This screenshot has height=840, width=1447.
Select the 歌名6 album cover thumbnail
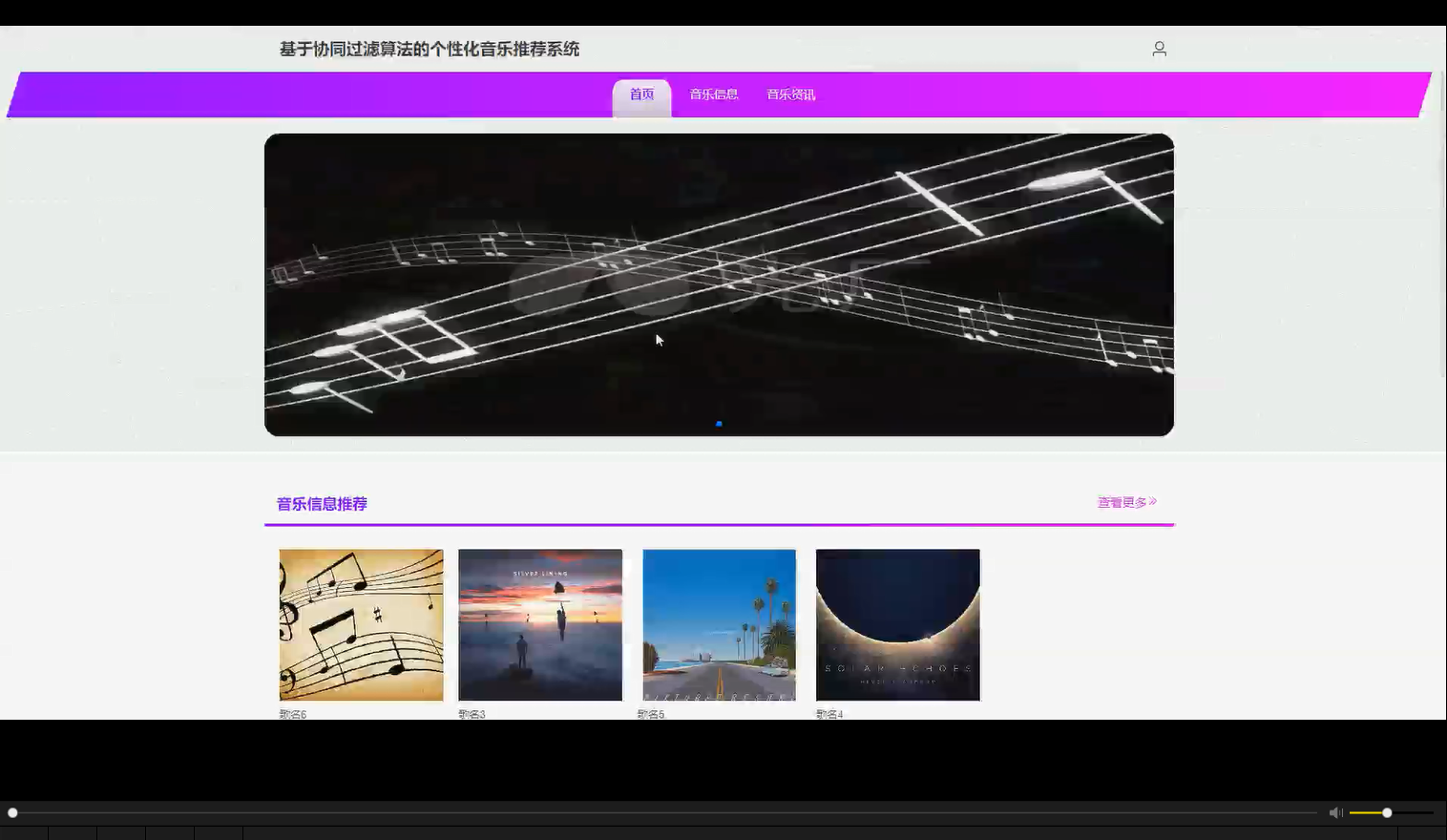[361, 624]
